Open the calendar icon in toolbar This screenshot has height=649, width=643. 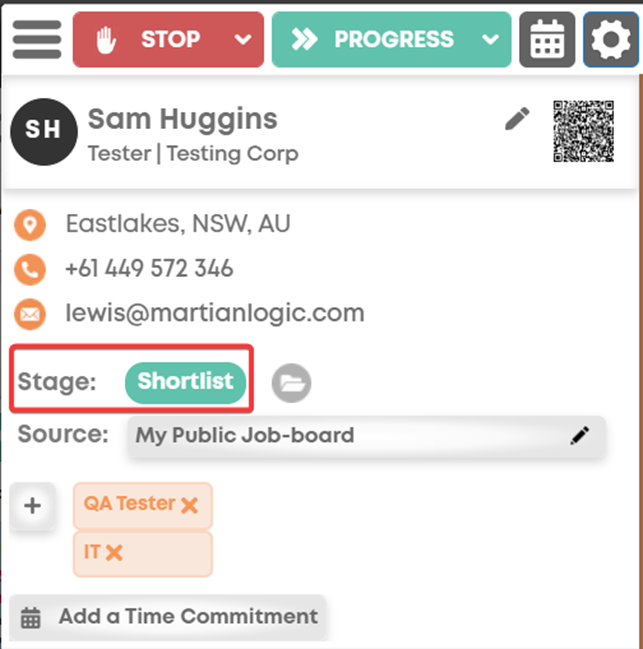547,39
